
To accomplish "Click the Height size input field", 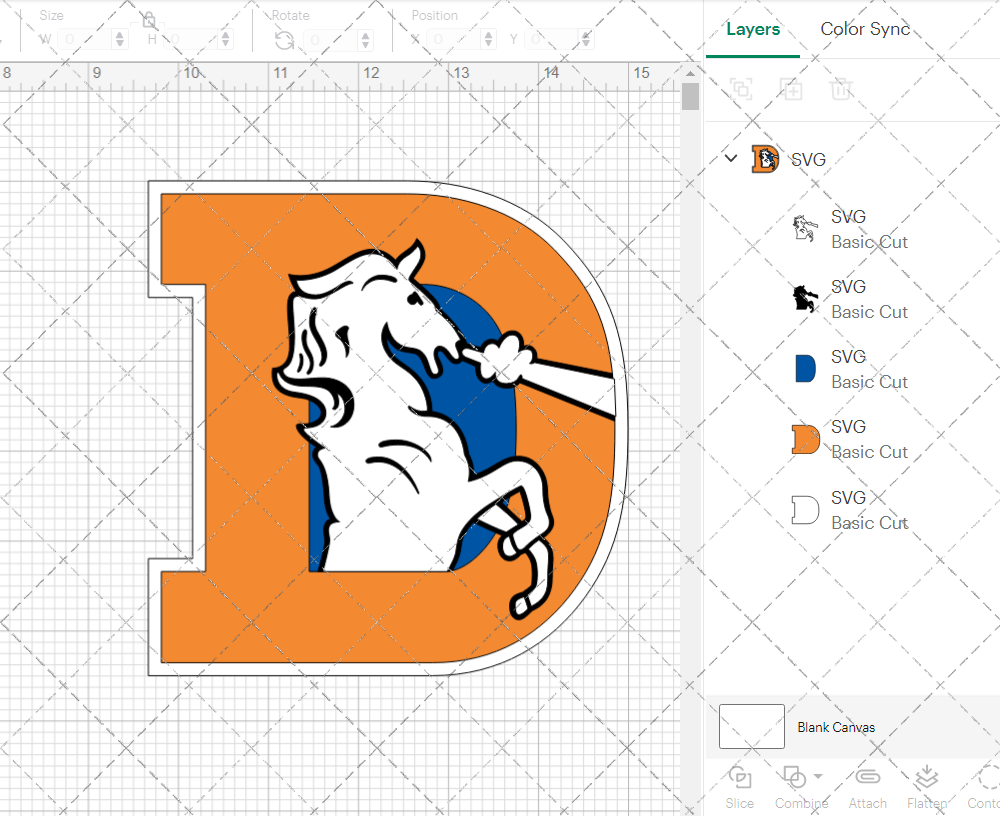I will (x=191, y=40).
